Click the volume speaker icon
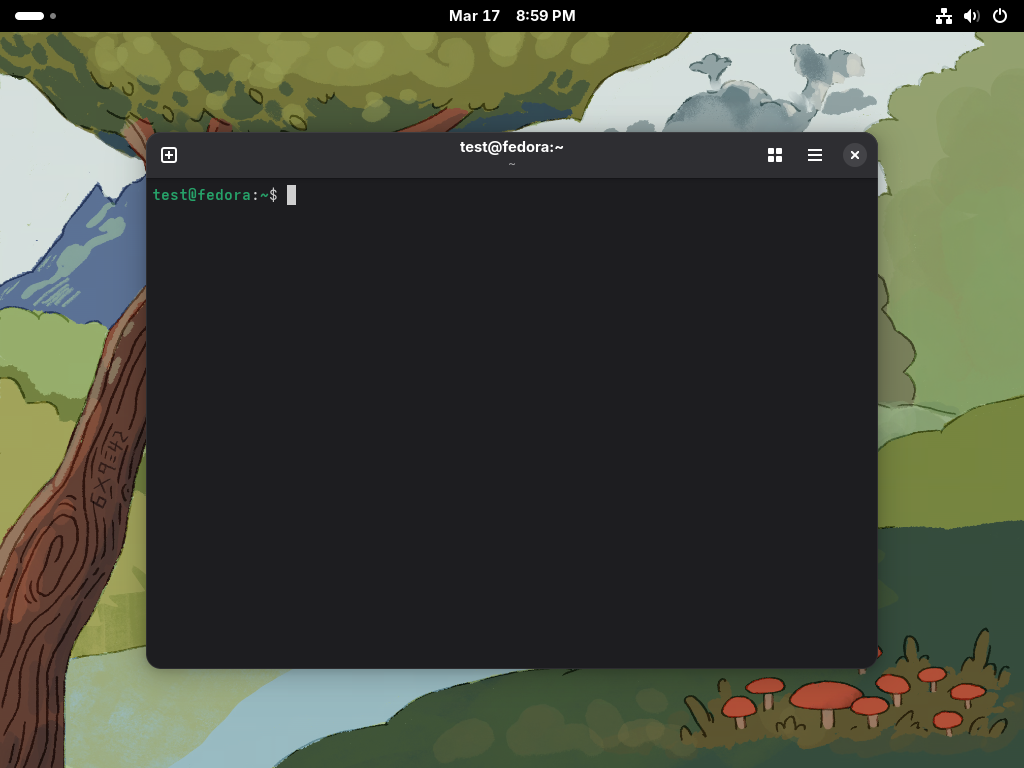Viewport: 1024px width, 768px height. coord(972,16)
